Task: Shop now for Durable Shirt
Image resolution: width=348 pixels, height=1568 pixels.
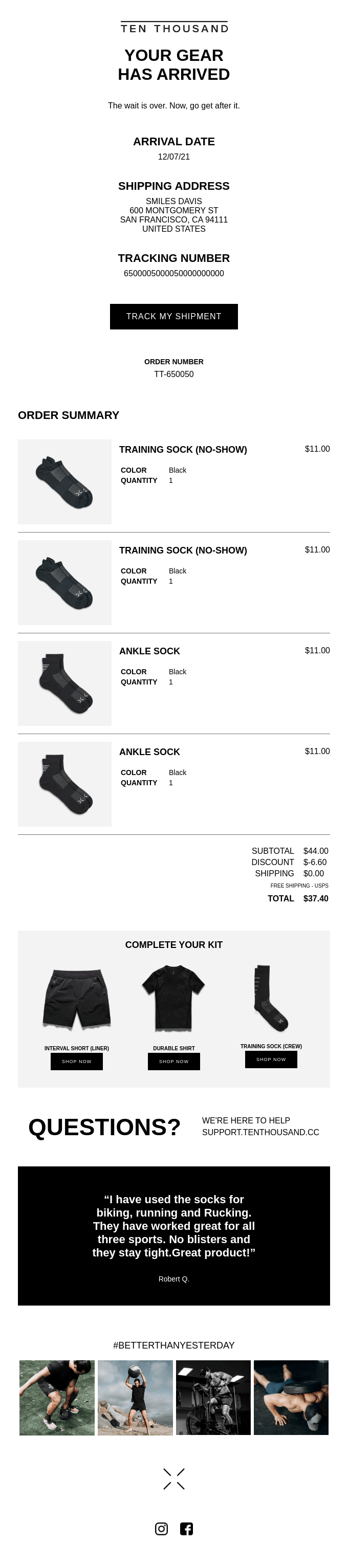Action: point(174,1061)
